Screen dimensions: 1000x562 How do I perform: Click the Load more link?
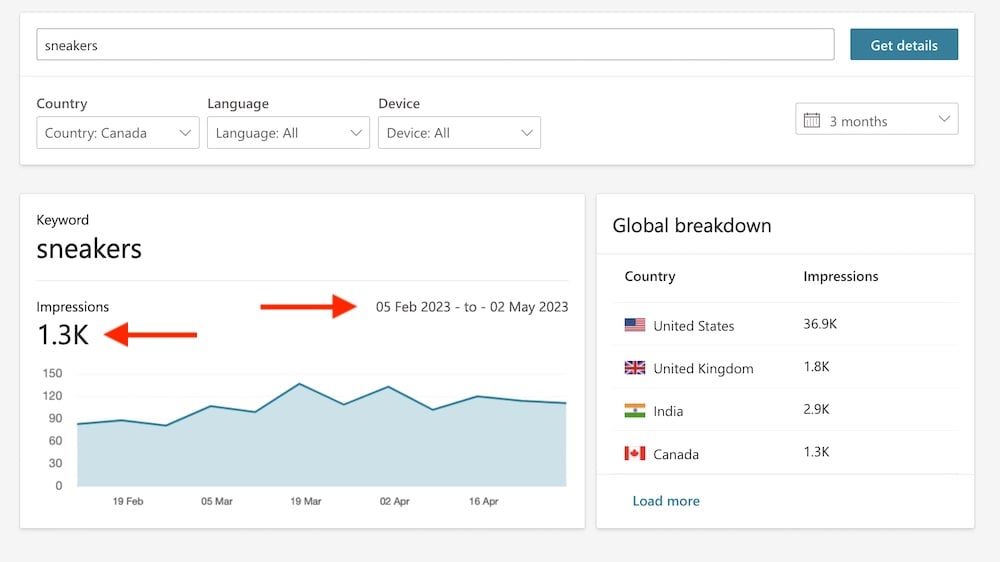click(x=666, y=501)
